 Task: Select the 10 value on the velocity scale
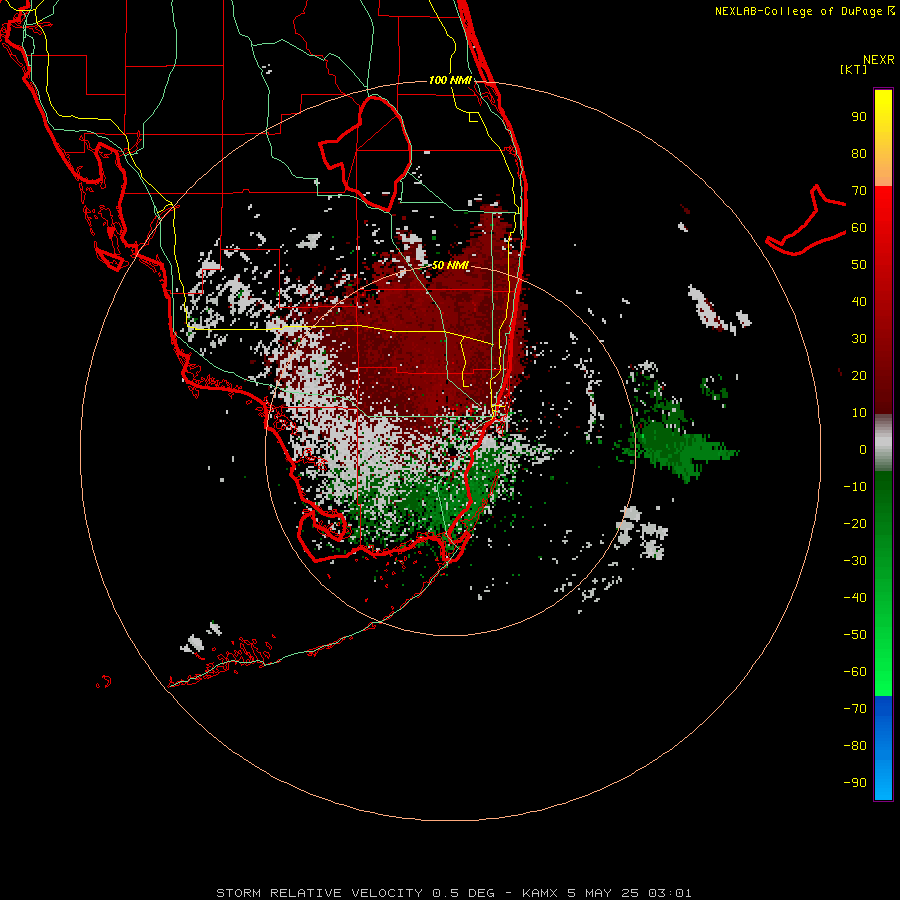(859, 413)
